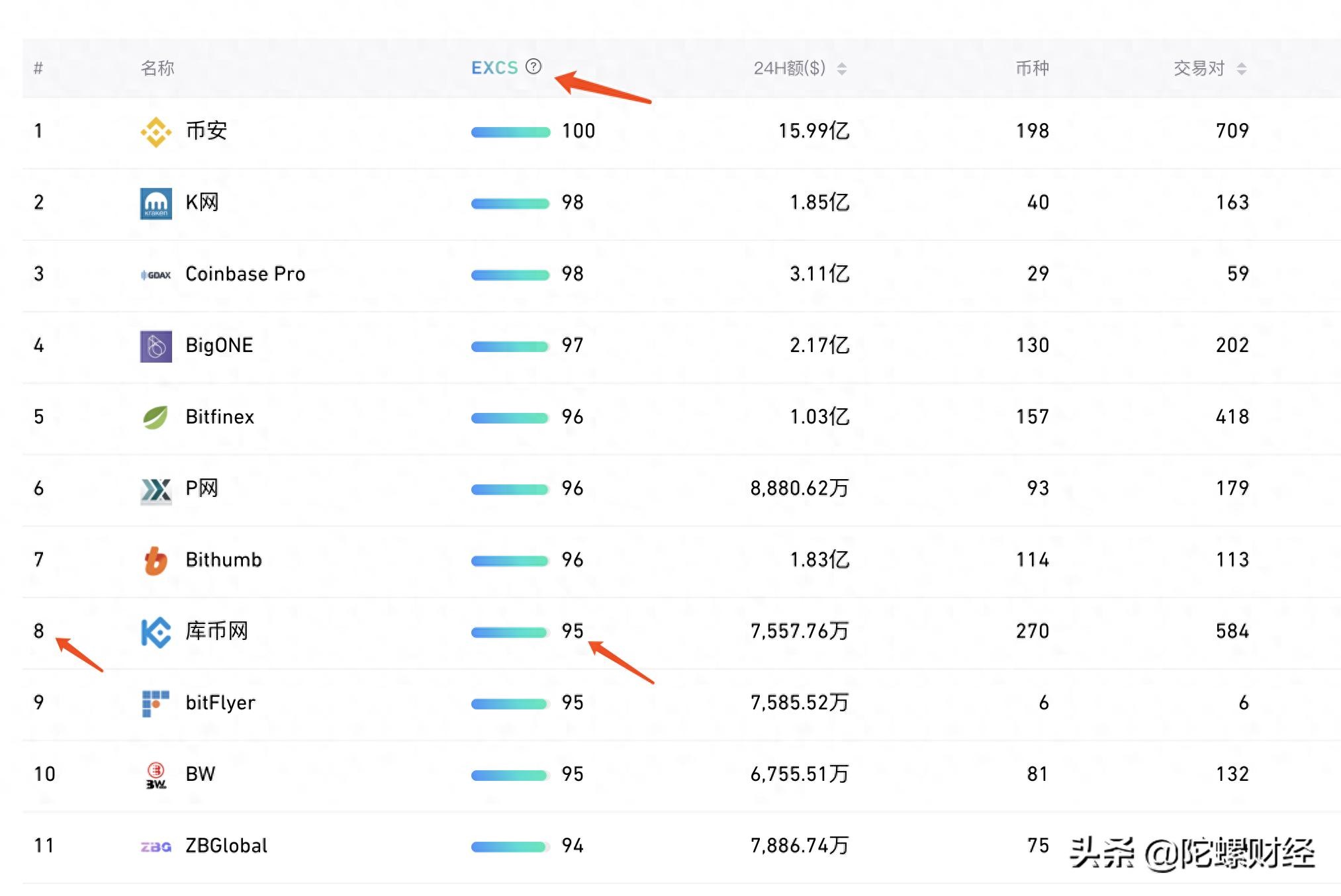
Task: Click the Bithumb orange logo icon
Action: tap(156, 560)
